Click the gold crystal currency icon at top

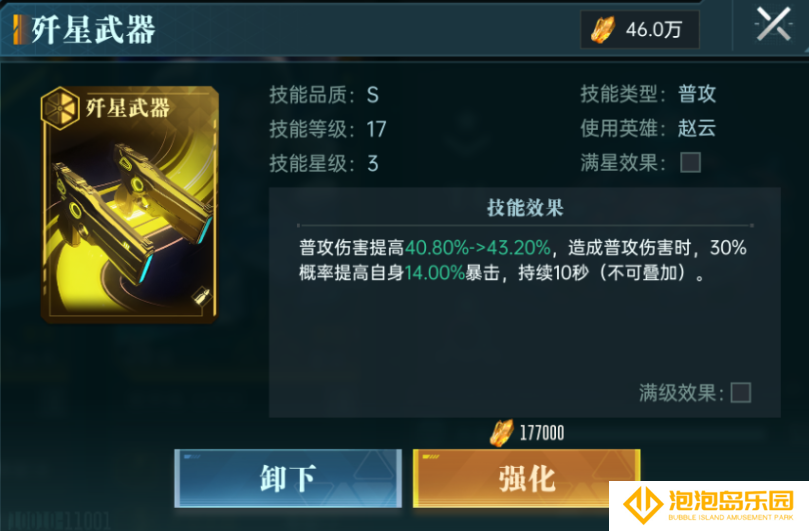coord(602,29)
